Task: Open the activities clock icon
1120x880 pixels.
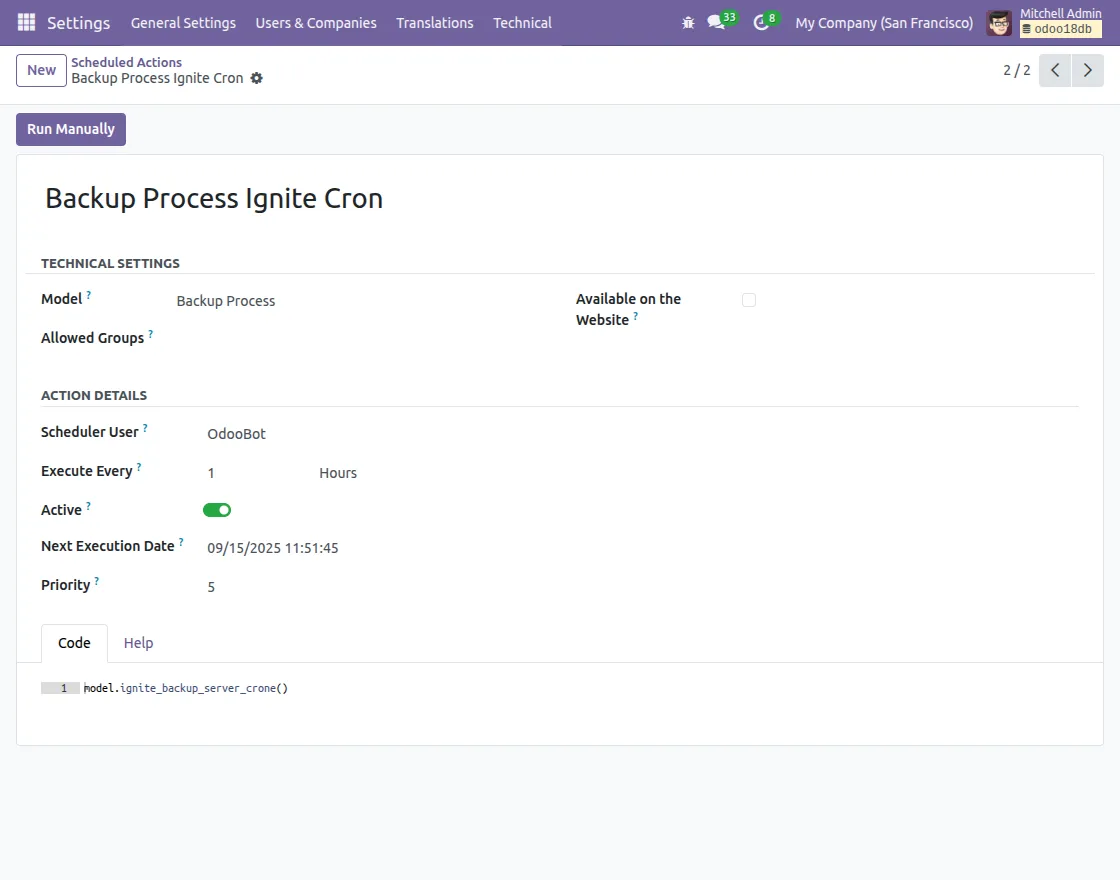Action: 760,22
